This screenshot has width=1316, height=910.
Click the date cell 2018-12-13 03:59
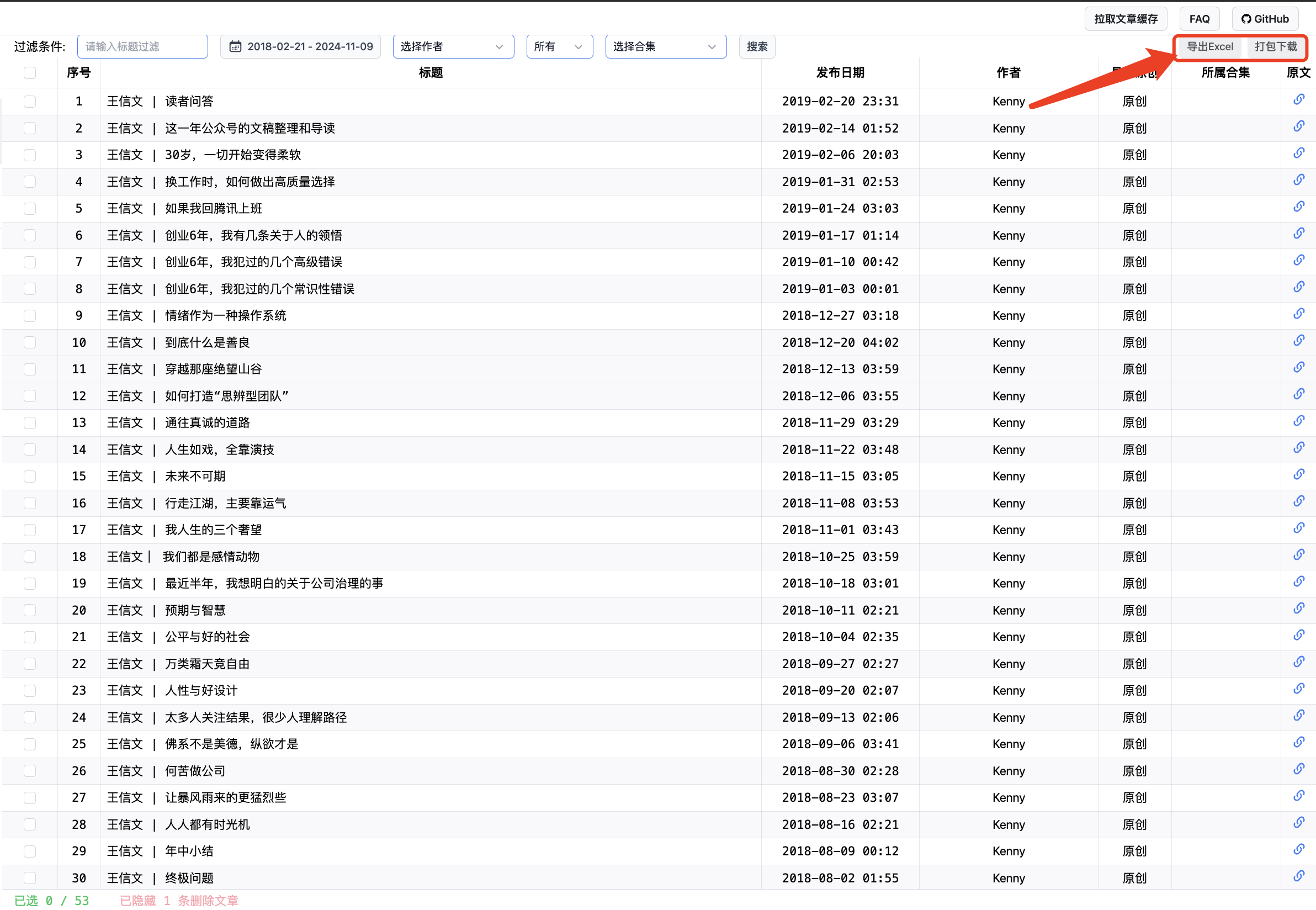(x=840, y=369)
